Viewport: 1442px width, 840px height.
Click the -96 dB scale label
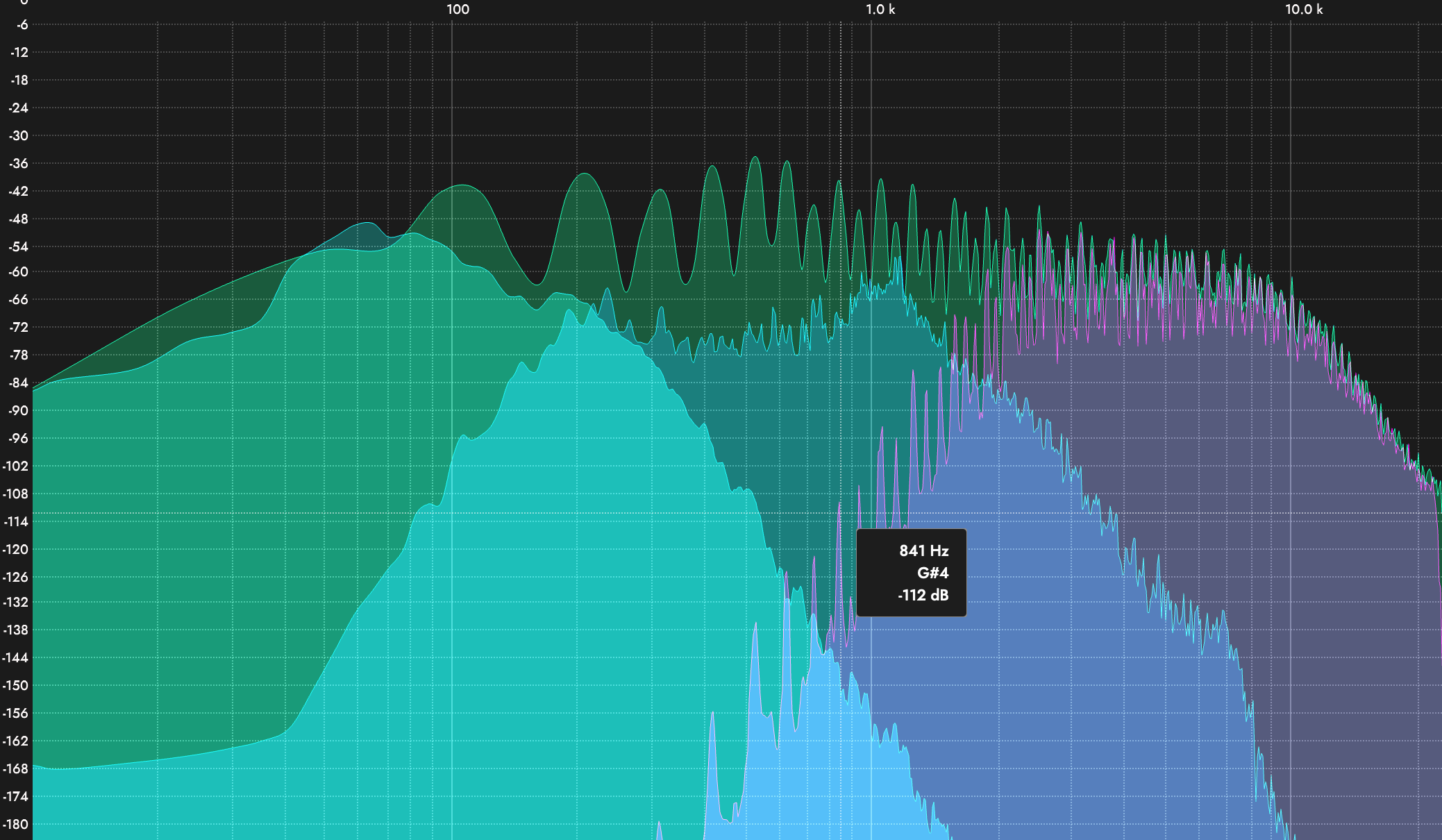(x=19, y=438)
